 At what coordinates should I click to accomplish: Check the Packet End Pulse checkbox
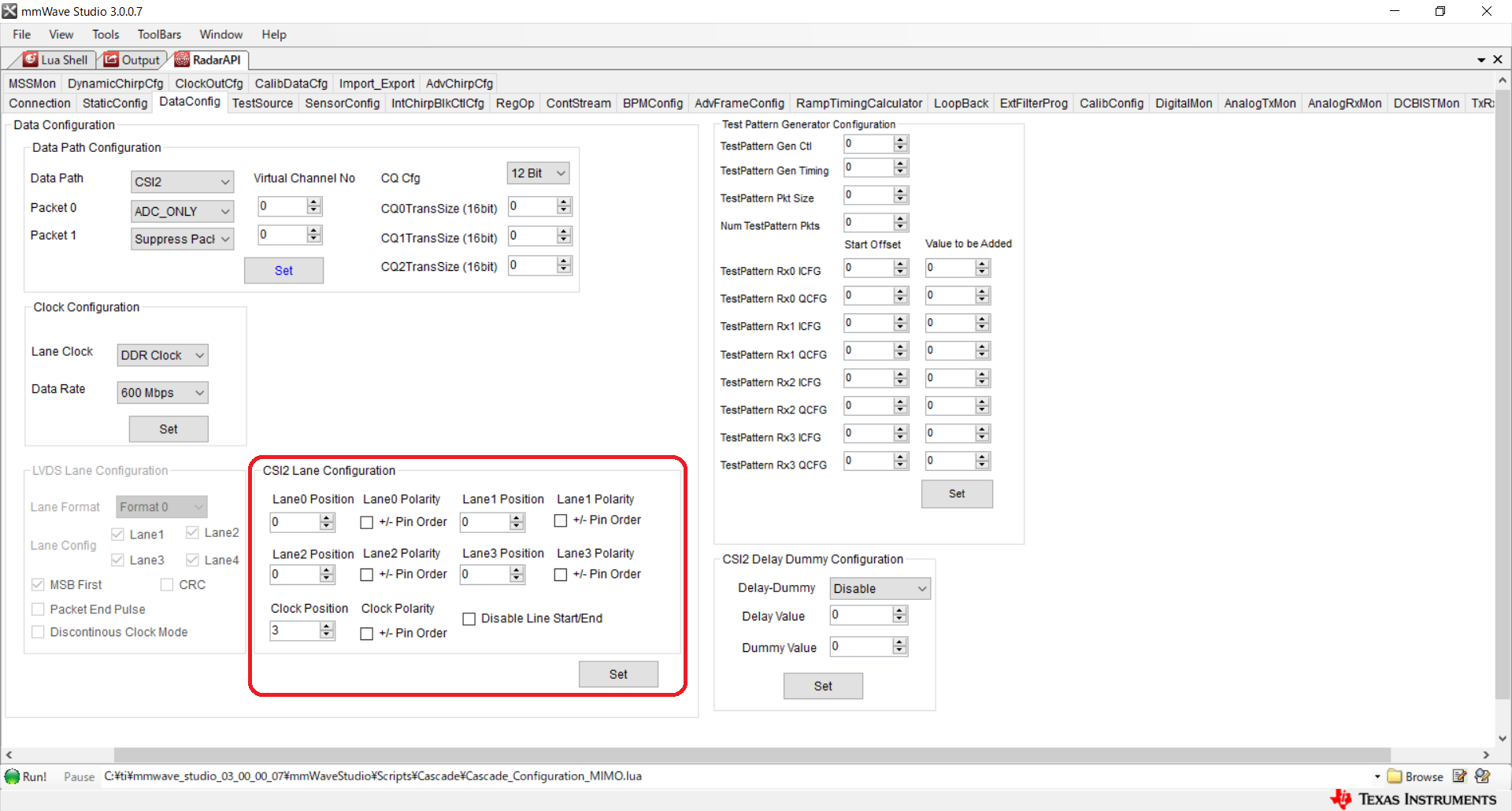(x=38, y=609)
